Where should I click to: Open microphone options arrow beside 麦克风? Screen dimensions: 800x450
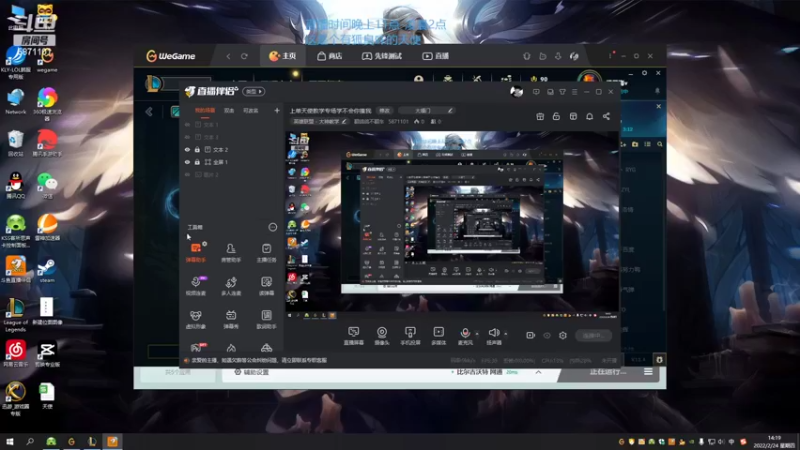(x=477, y=334)
